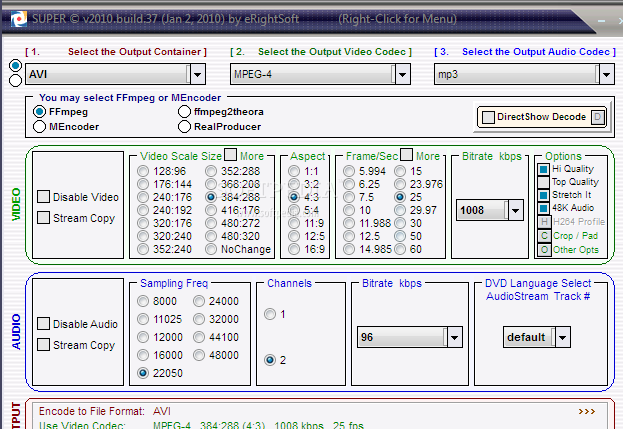
Task: Toggle the Hi Quality option indicator
Action: pyautogui.click(x=544, y=170)
